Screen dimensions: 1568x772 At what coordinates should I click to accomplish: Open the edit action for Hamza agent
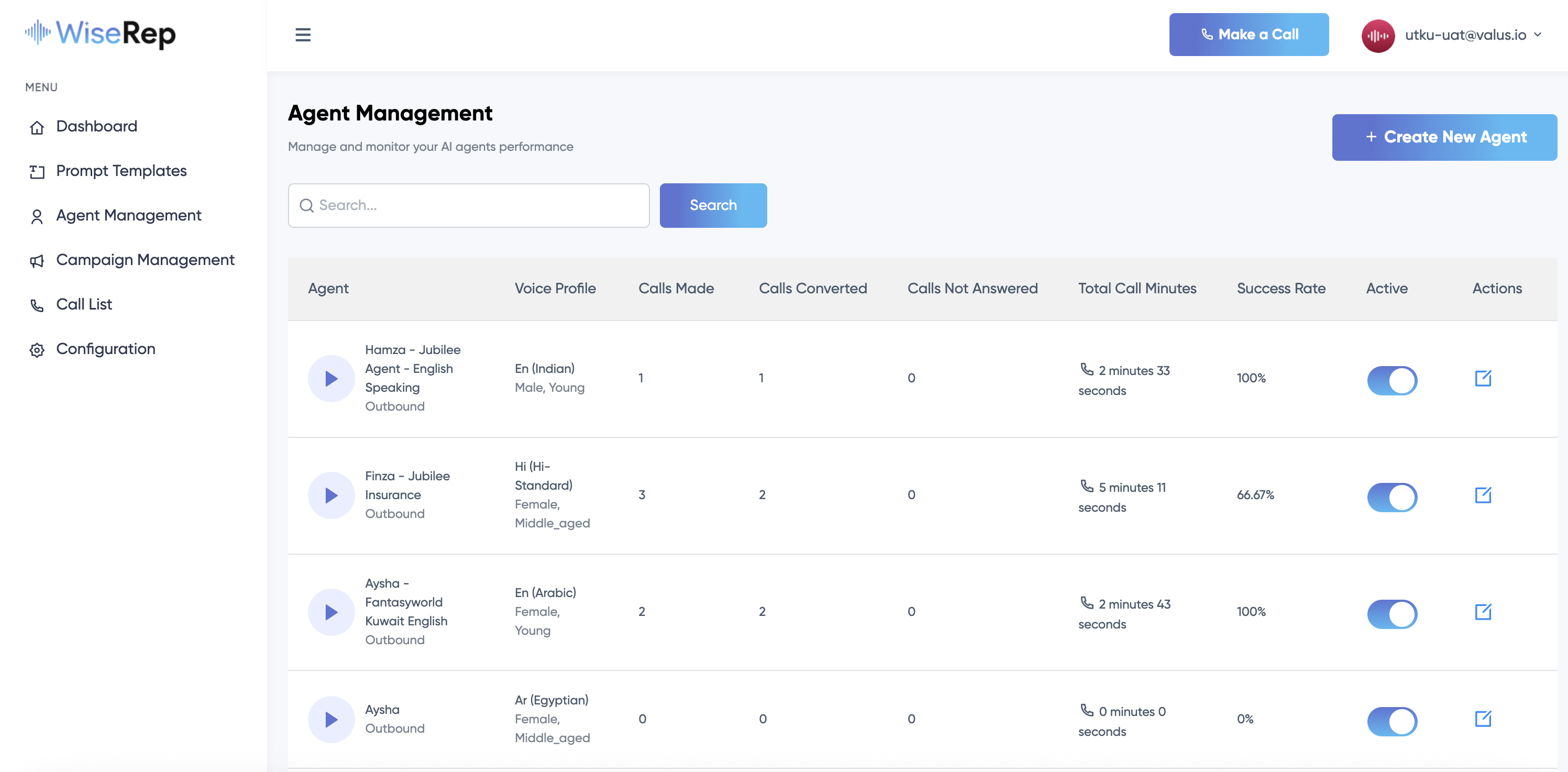[1483, 378]
